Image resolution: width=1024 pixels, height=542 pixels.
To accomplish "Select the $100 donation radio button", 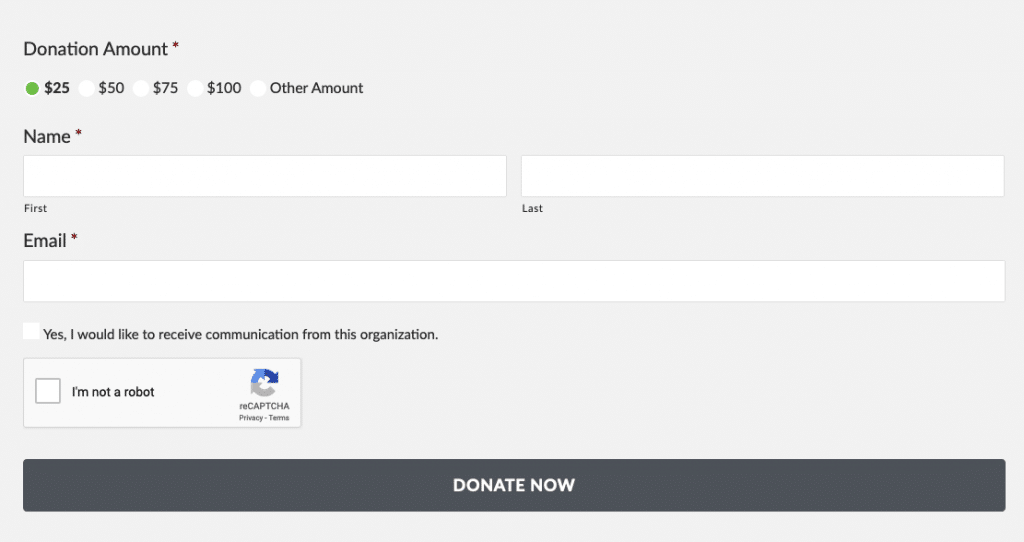I will (195, 88).
